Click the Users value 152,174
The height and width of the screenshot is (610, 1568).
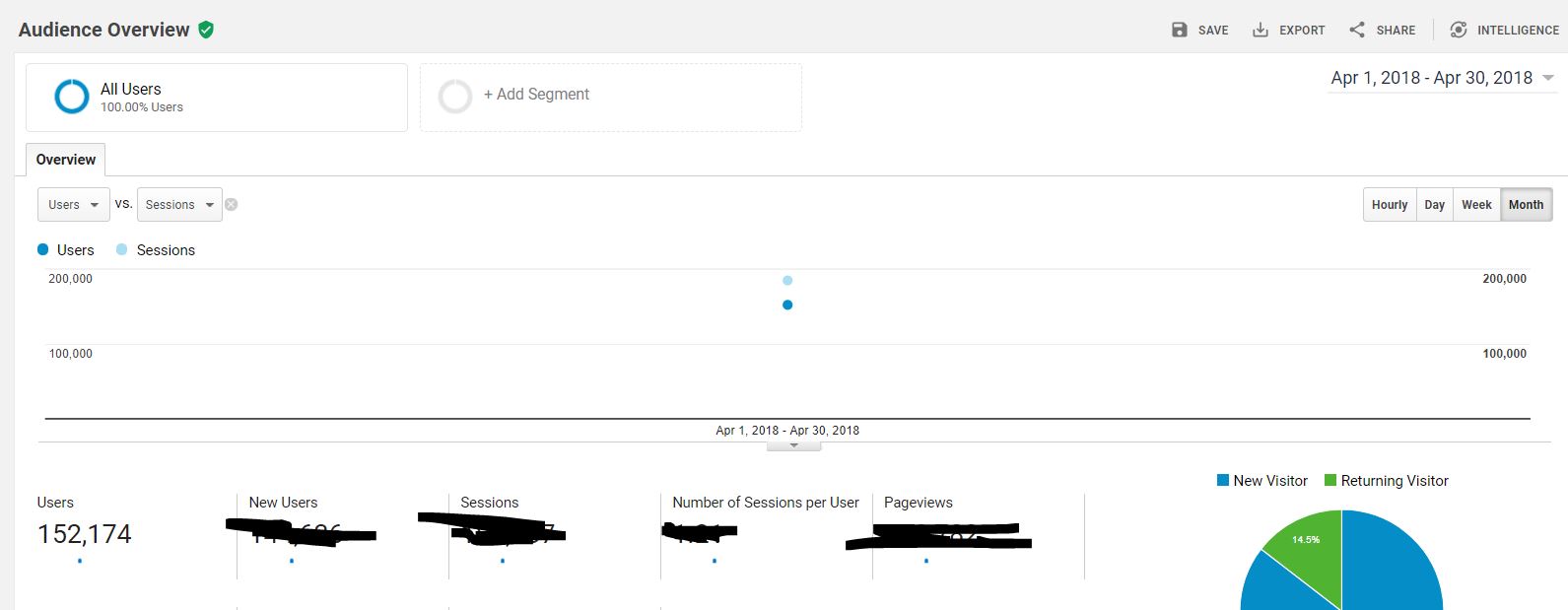coord(85,534)
